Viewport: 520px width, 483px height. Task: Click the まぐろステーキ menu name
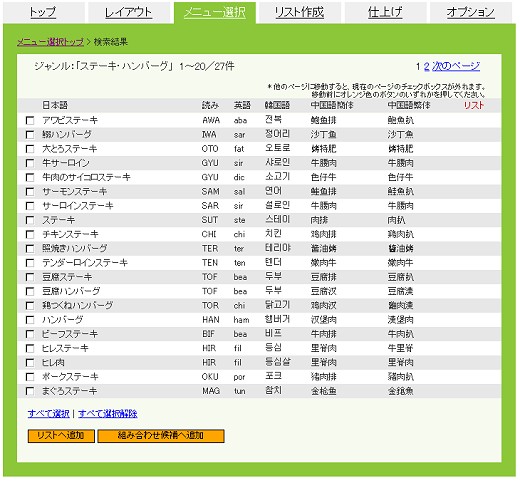[x=70, y=391]
